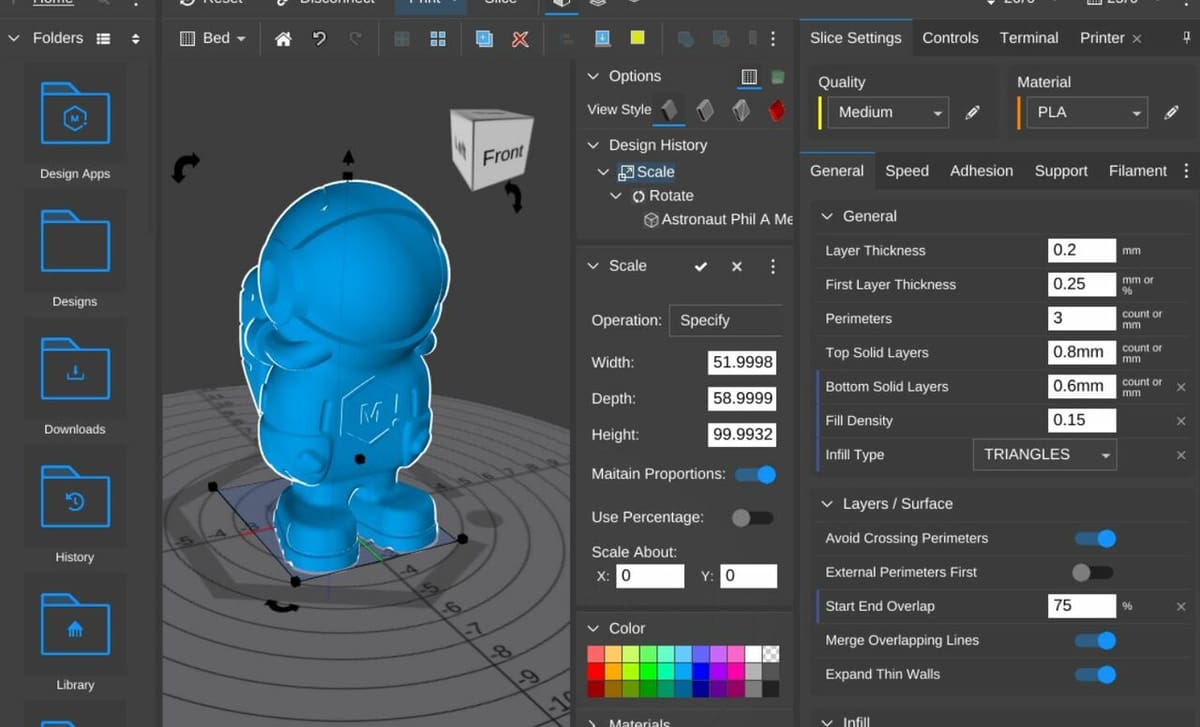Switch to the Terminal tab
The image size is (1200, 727).
click(x=1029, y=38)
